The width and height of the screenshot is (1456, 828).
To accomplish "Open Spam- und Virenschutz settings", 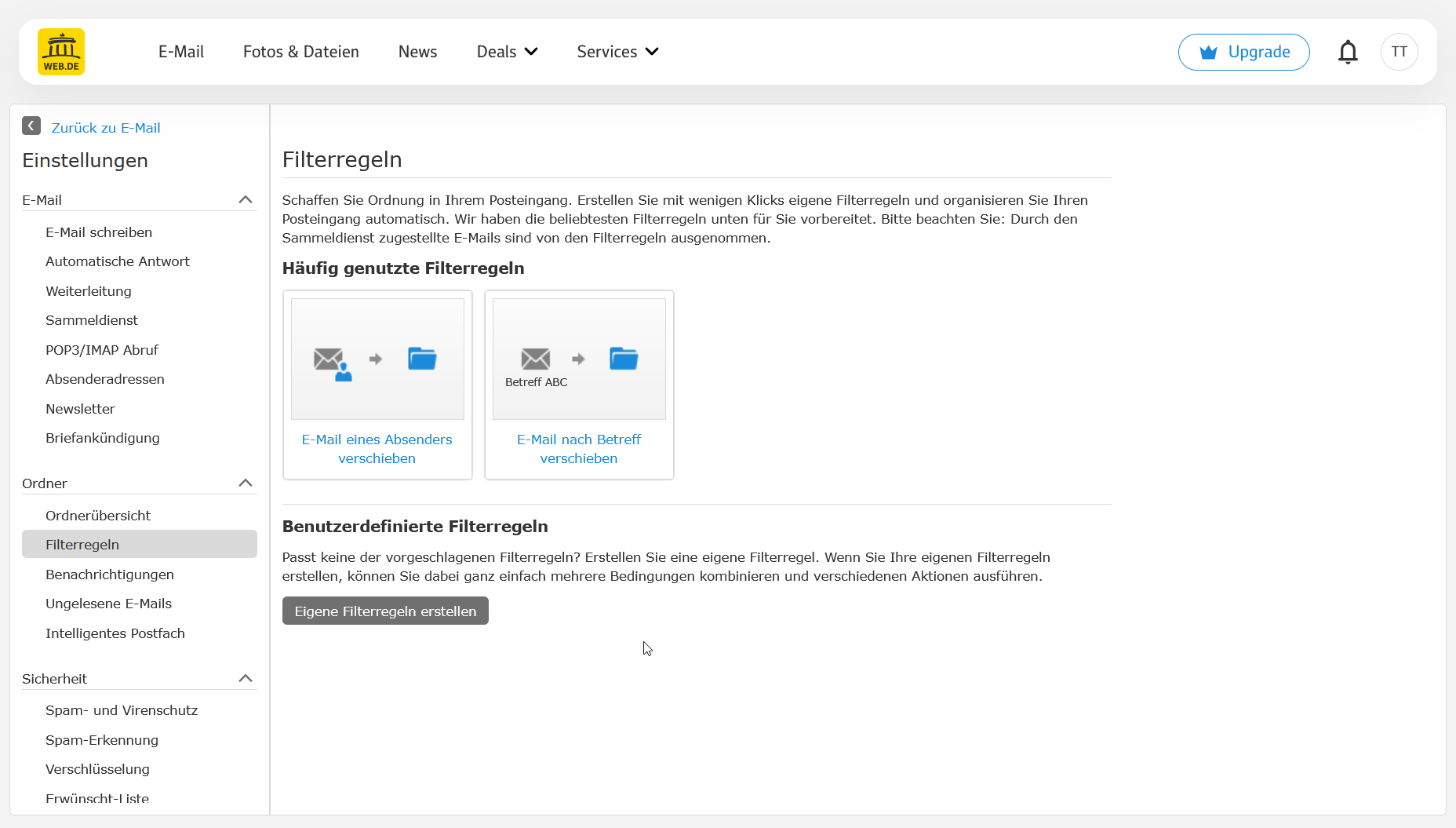I will tap(122, 710).
